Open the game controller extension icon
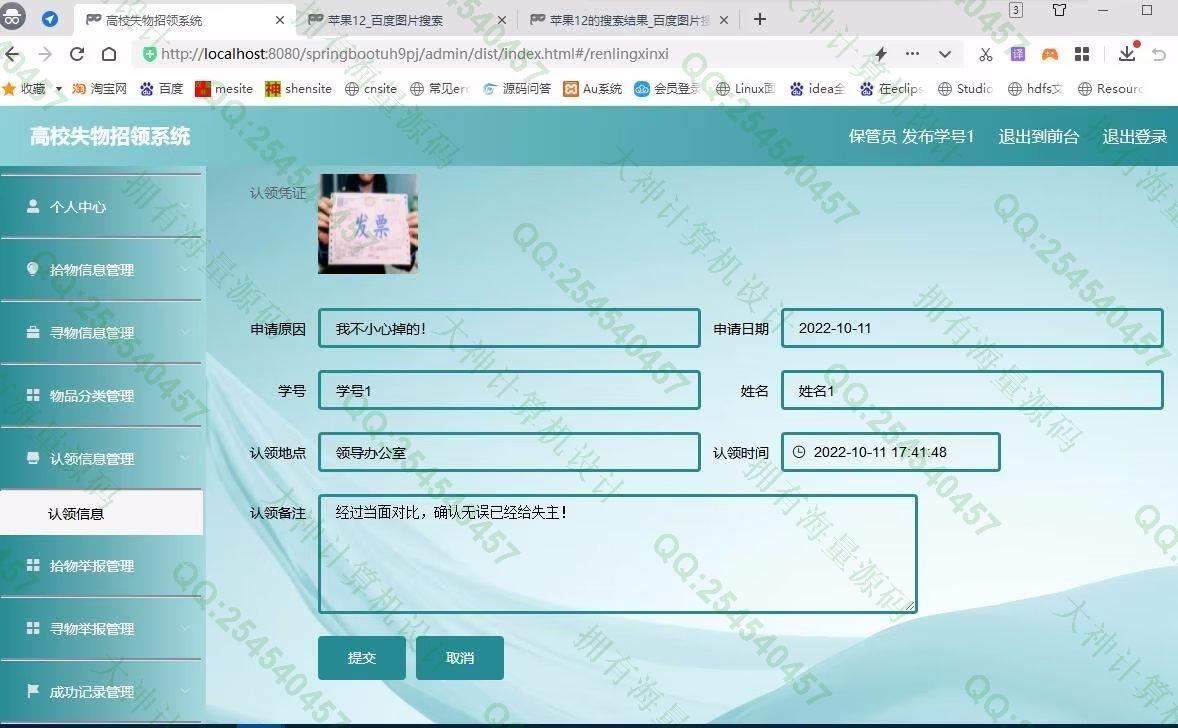 click(x=1050, y=54)
